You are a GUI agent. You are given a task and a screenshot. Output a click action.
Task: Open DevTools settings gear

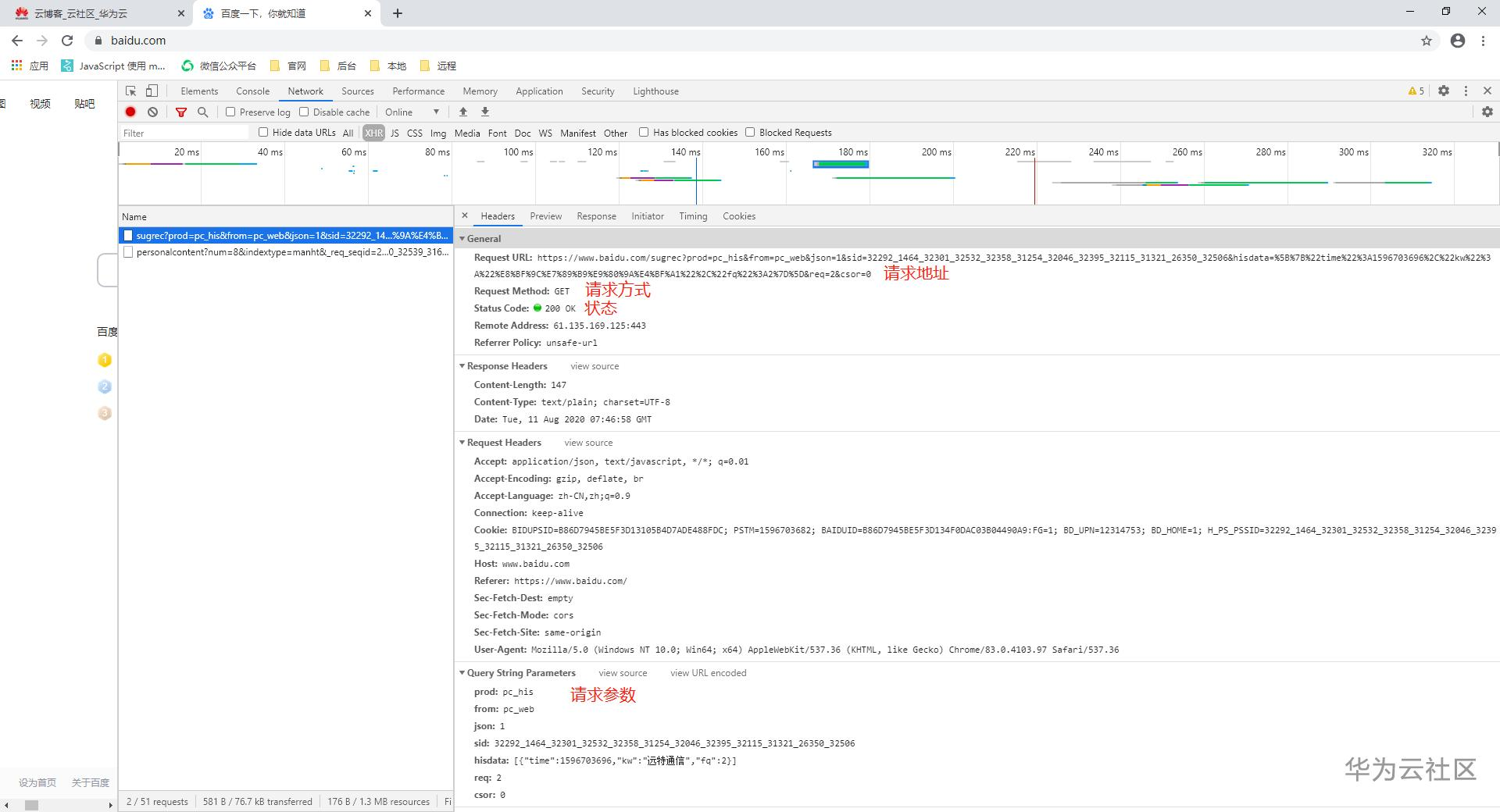point(1444,91)
